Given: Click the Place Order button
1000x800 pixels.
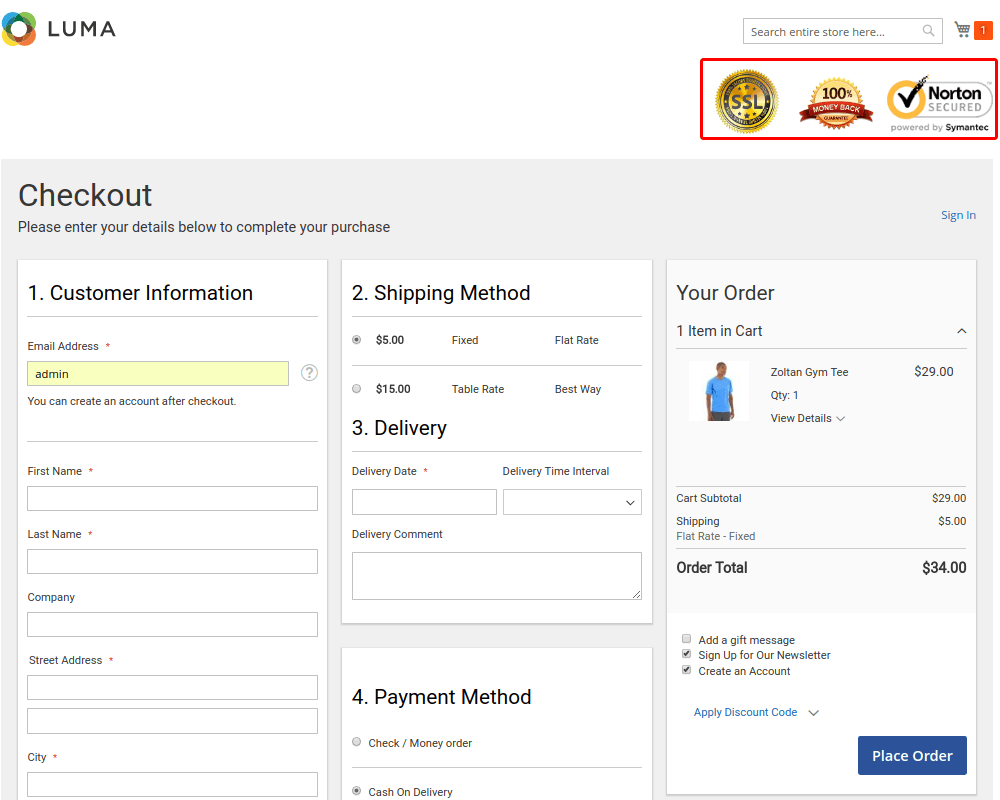Looking at the screenshot, I should pos(912,756).
